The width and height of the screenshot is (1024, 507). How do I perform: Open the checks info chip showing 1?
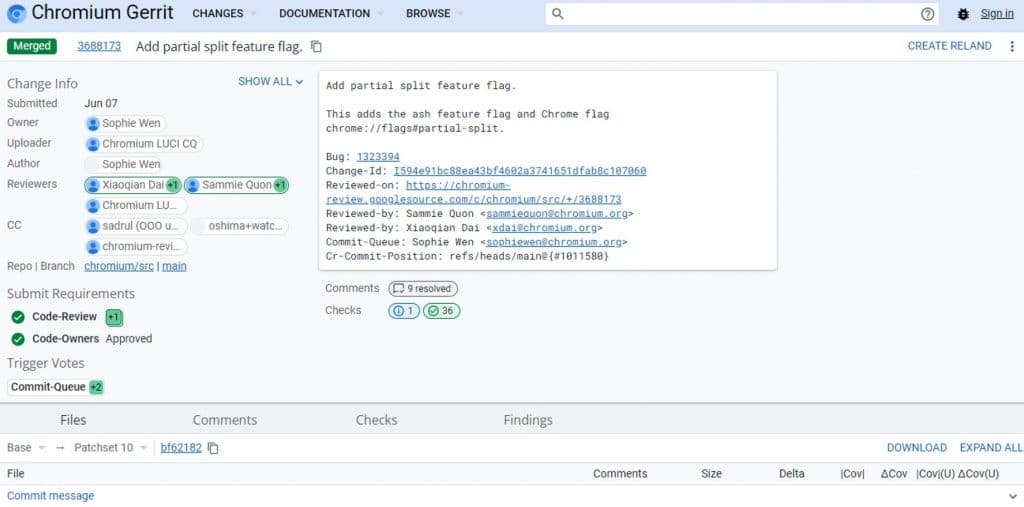click(x=404, y=311)
